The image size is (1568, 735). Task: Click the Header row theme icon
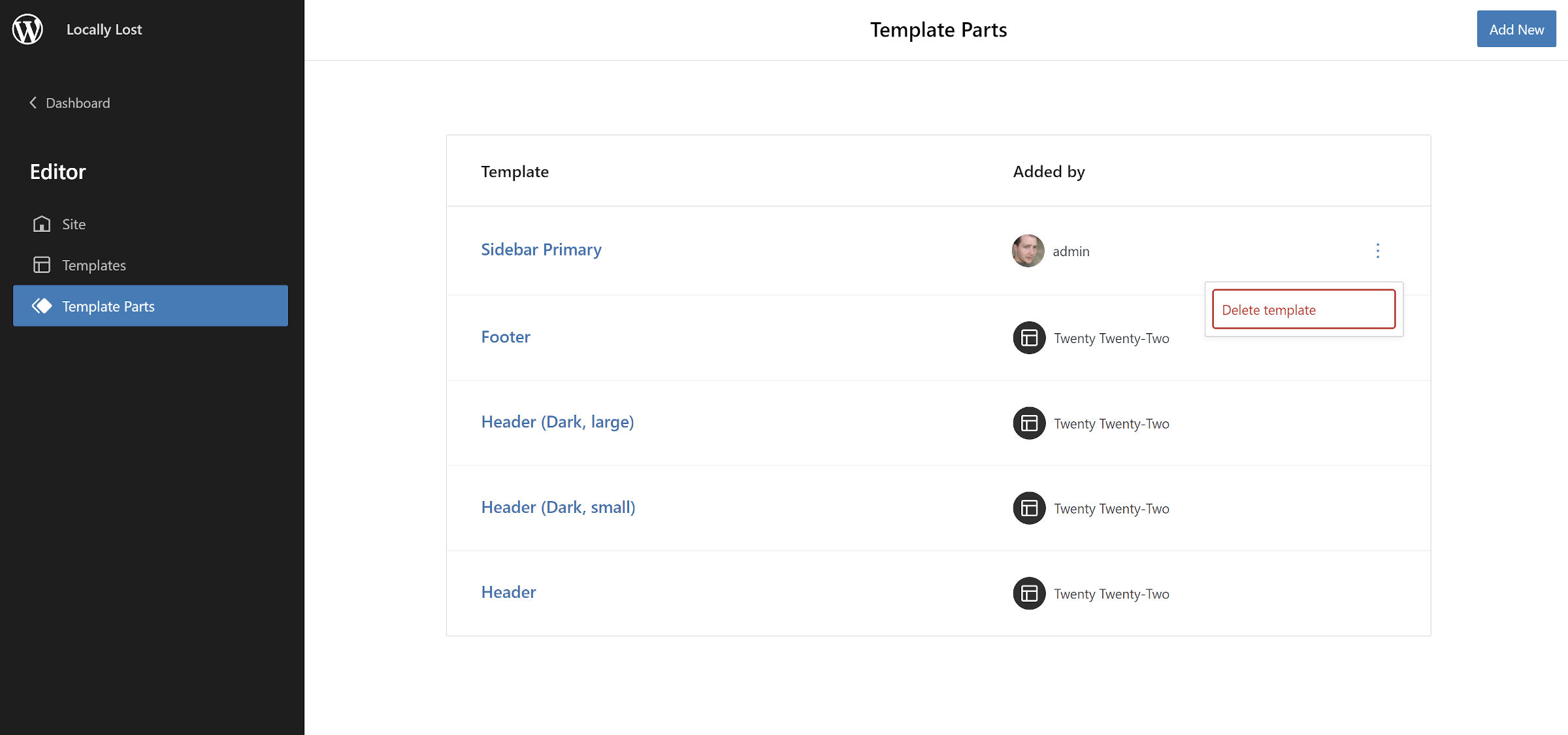click(1029, 593)
